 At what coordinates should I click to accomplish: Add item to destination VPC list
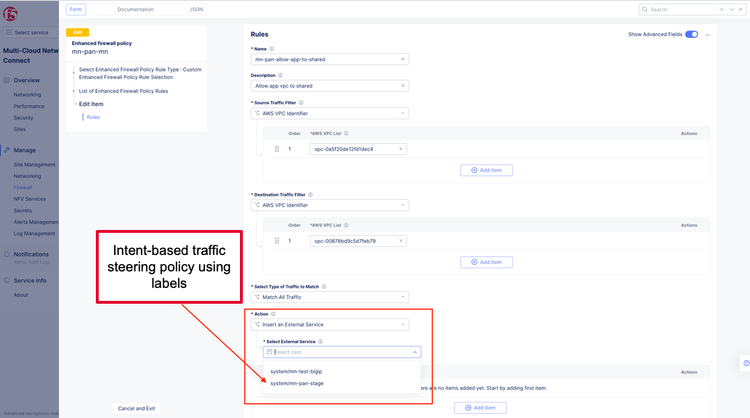(x=486, y=262)
